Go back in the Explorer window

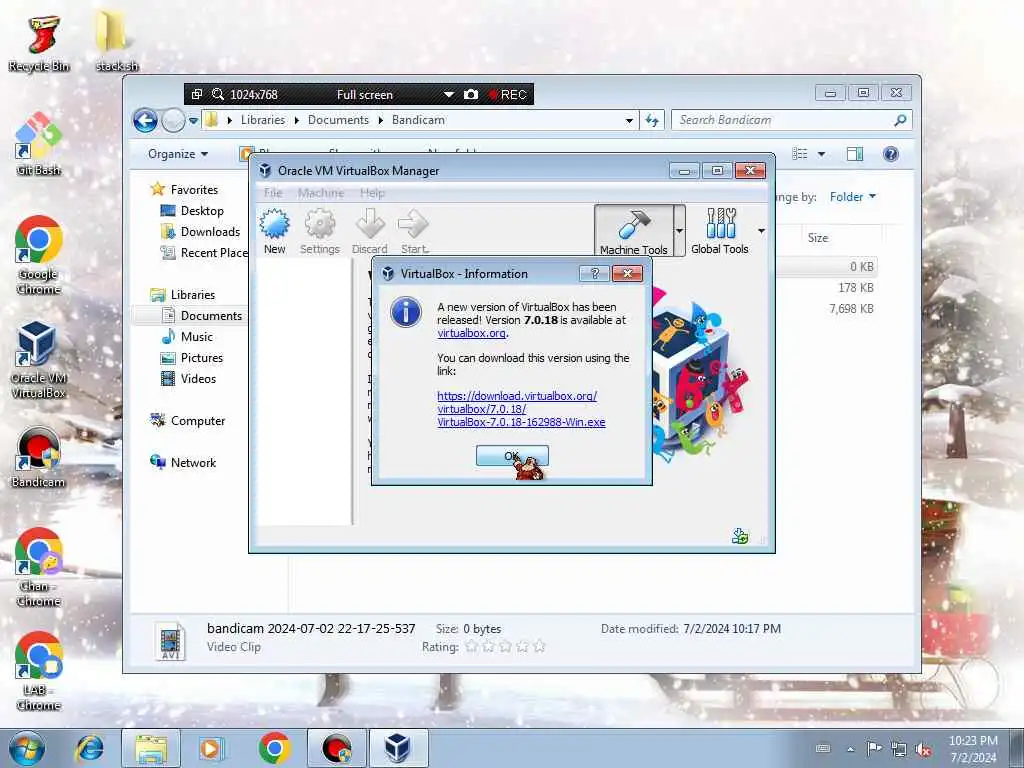tap(145, 120)
